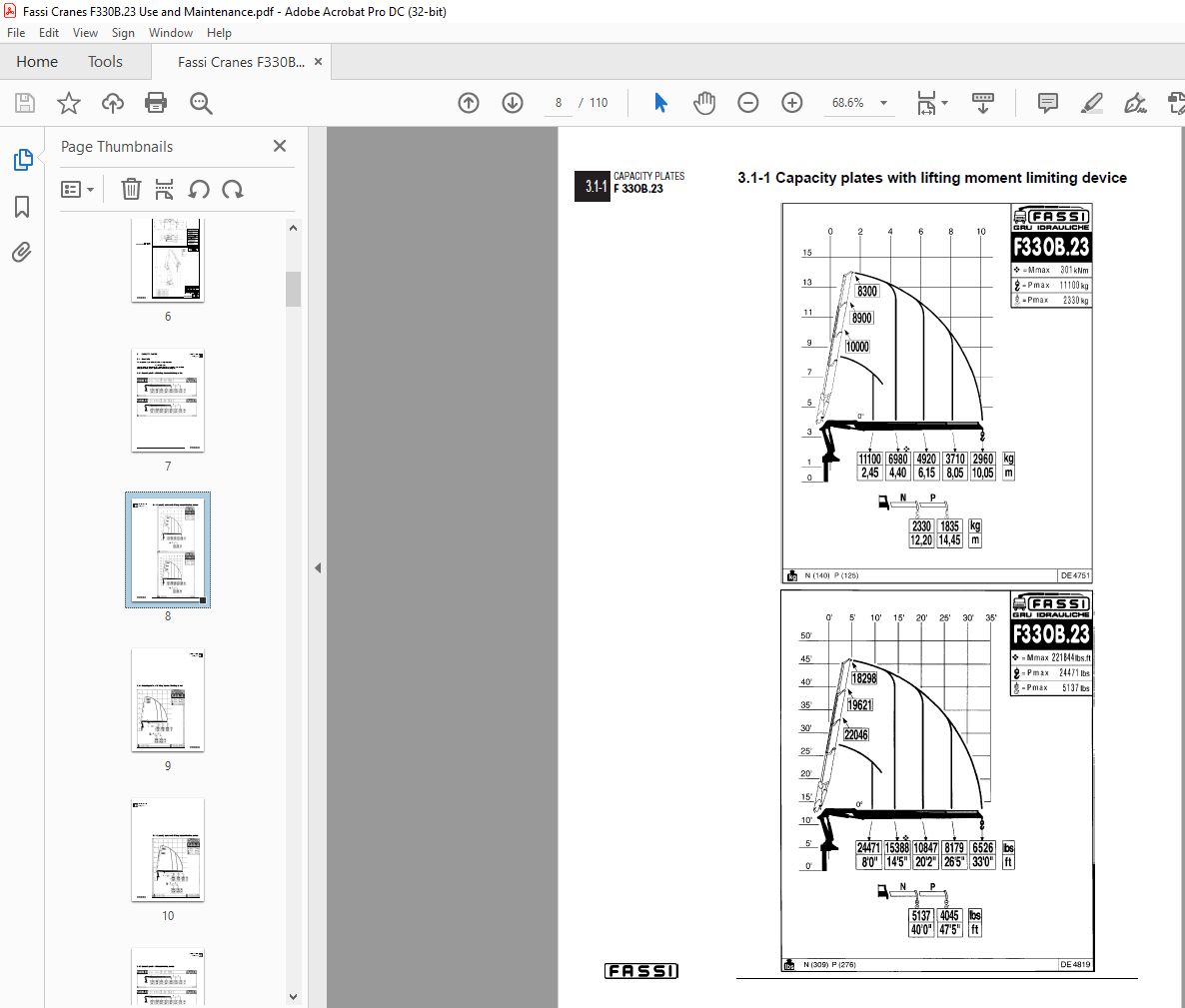Activate the selection arrow tool

pyautogui.click(x=660, y=103)
